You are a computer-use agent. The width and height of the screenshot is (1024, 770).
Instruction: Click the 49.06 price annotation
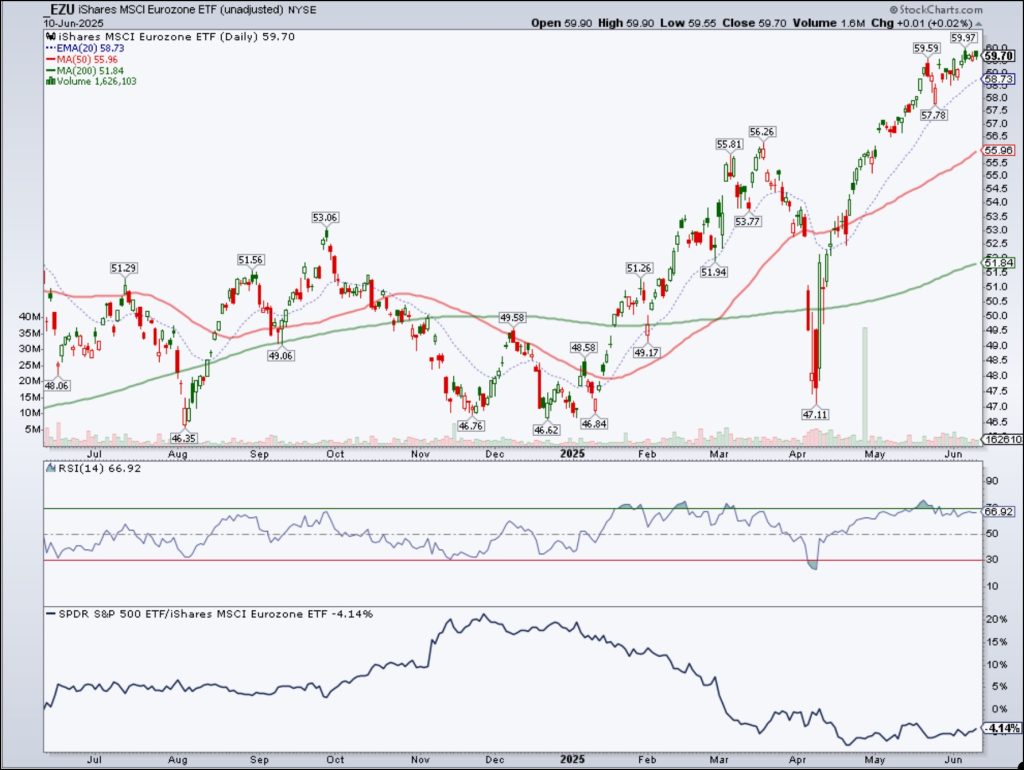[x=281, y=356]
